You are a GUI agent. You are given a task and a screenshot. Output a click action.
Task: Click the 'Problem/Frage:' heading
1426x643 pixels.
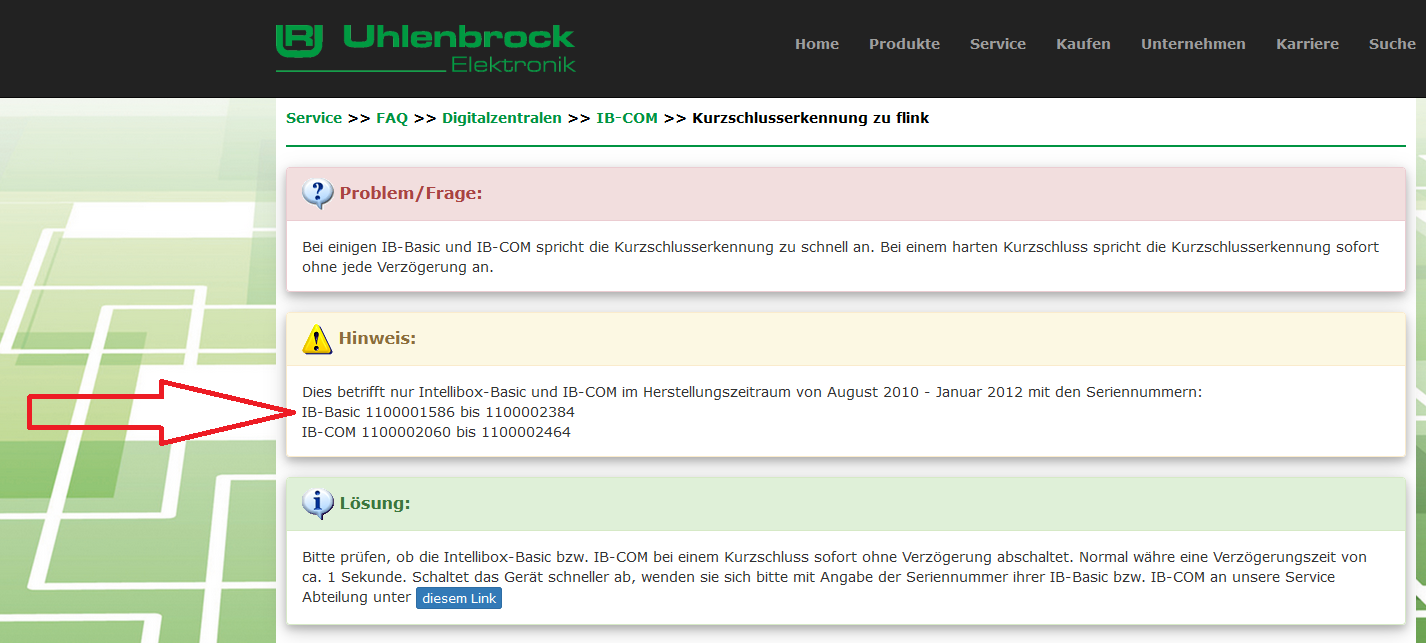(411, 193)
